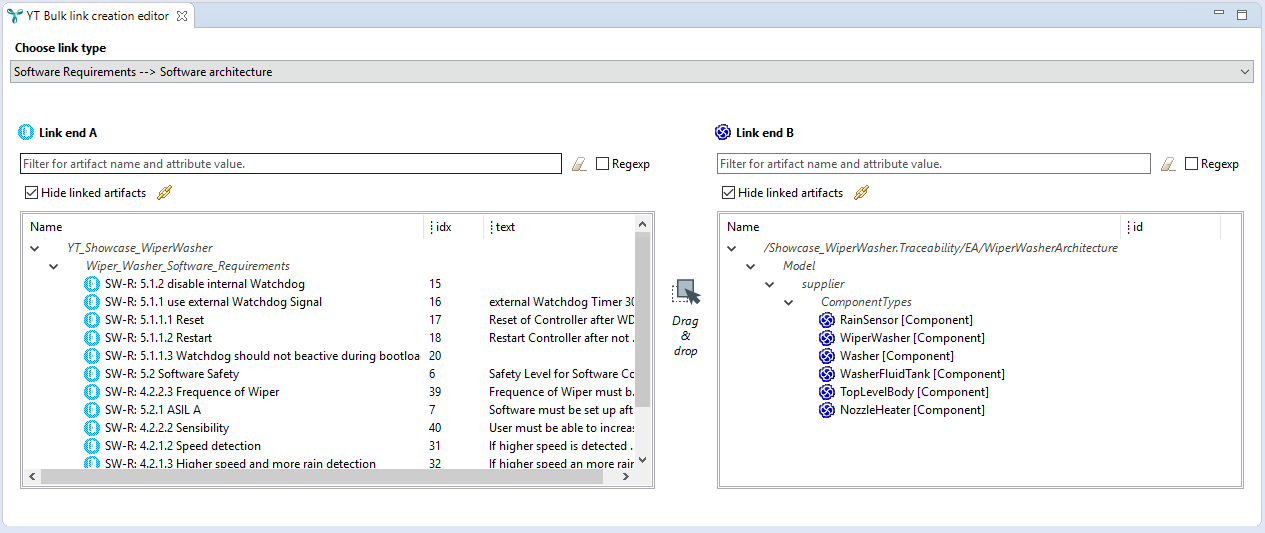The image size is (1265, 533).
Task: Maximize the editor view
Action: point(1241,14)
